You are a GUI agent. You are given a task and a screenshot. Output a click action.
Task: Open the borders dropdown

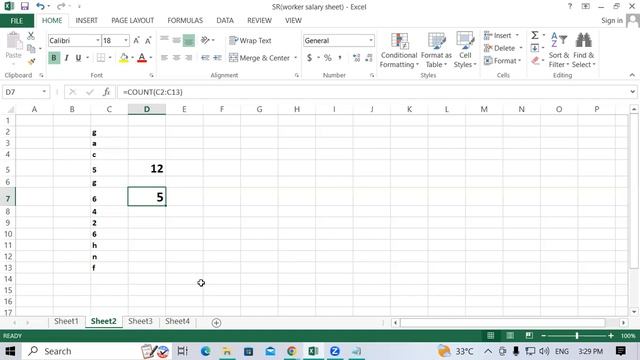110,58
